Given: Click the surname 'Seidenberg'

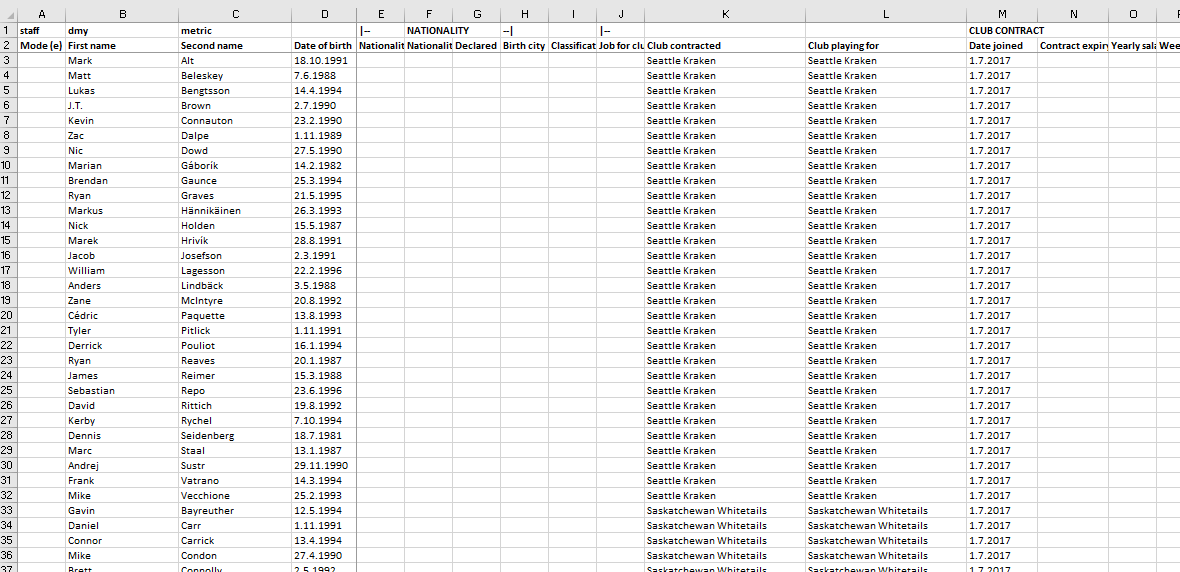Looking at the screenshot, I should 208,436.
